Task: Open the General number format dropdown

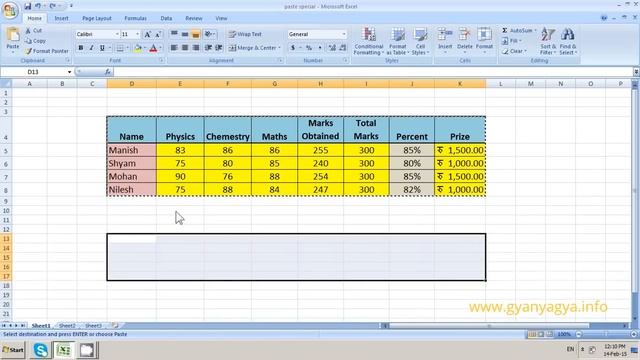Action: tap(344, 34)
